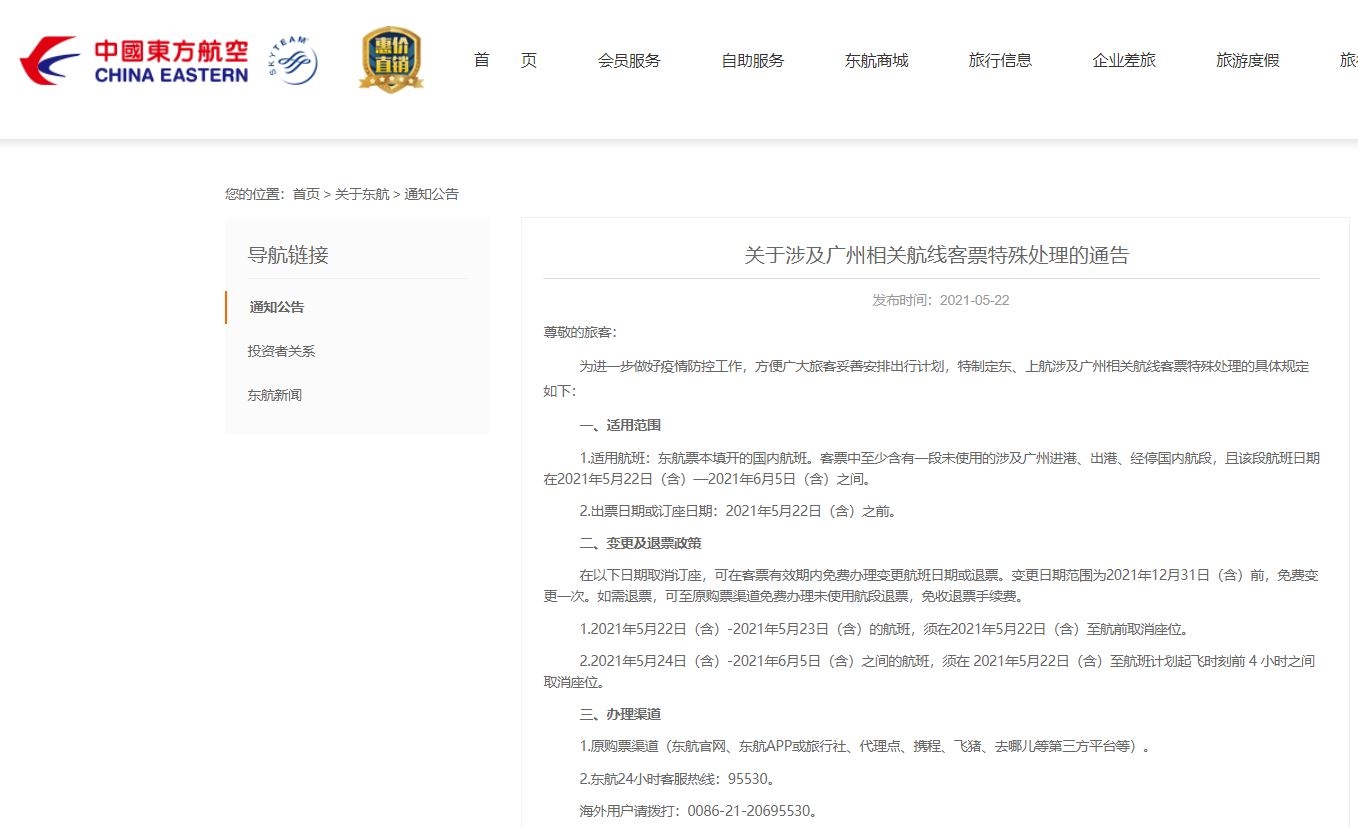Open the 旅行信息 menu
Screen dimensions: 1358x828
point(1000,60)
